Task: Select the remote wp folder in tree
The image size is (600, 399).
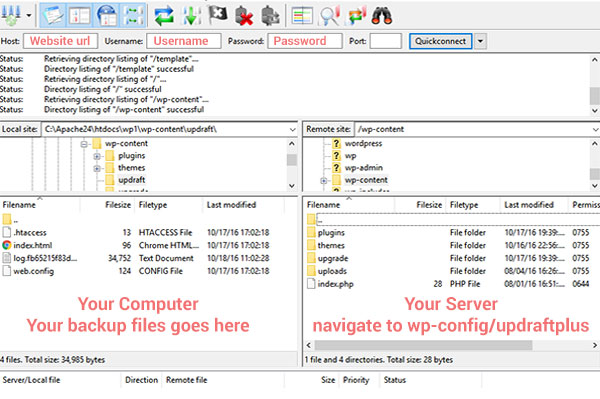Action: pyautogui.click(x=350, y=156)
